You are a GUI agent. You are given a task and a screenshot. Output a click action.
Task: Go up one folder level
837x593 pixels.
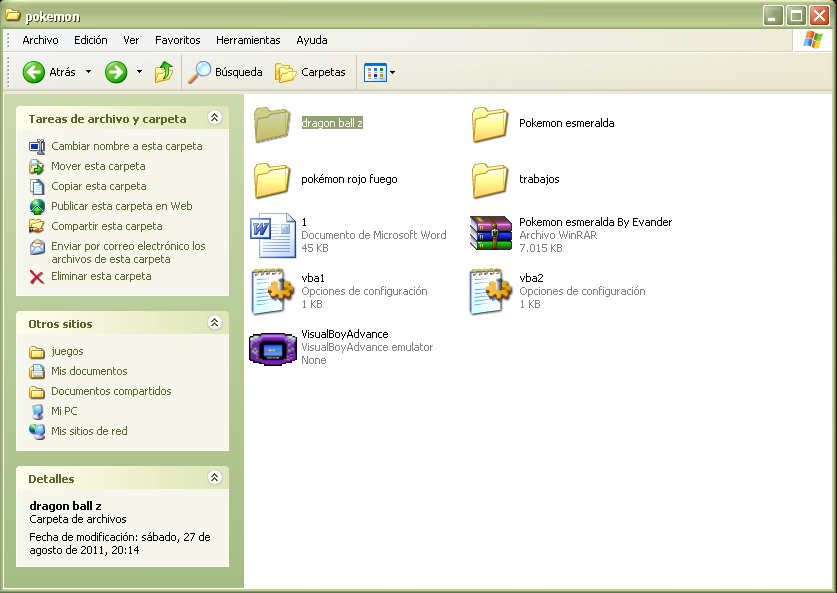[164, 72]
